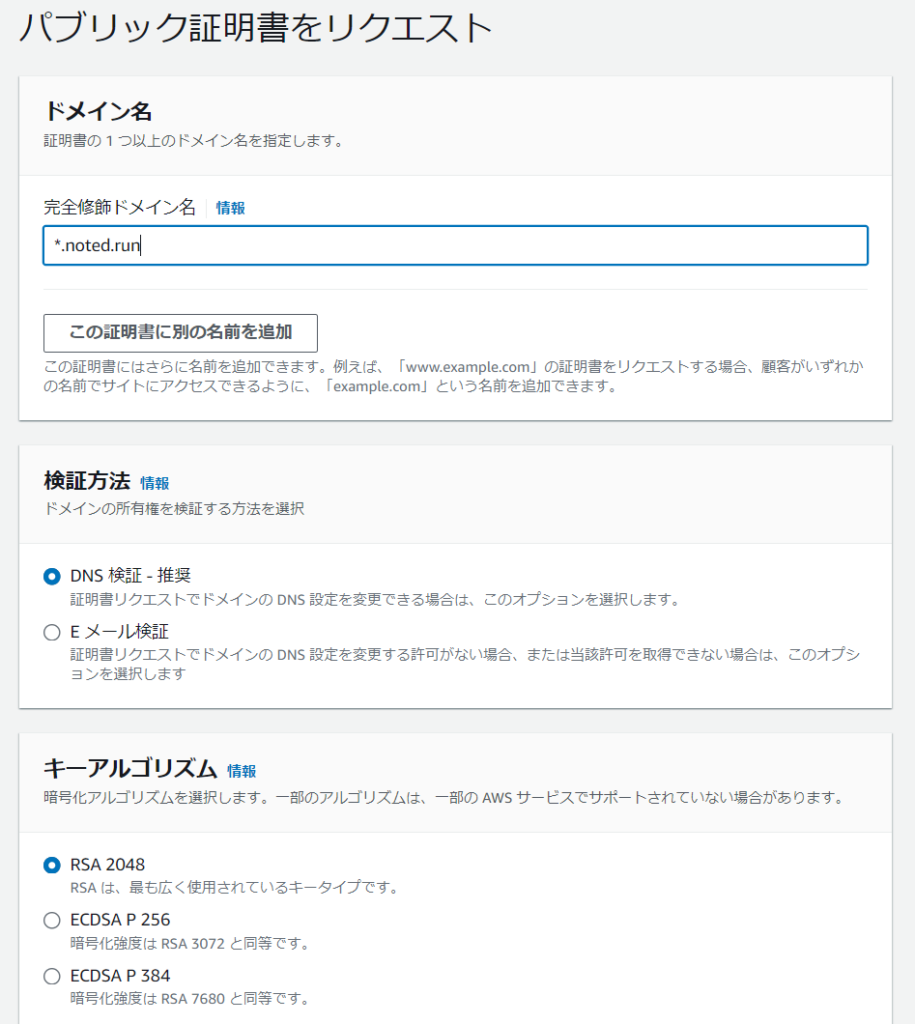Click text ドメインの所有権を検証する方法を選択
This screenshot has height=1024, width=915.
tap(174, 508)
